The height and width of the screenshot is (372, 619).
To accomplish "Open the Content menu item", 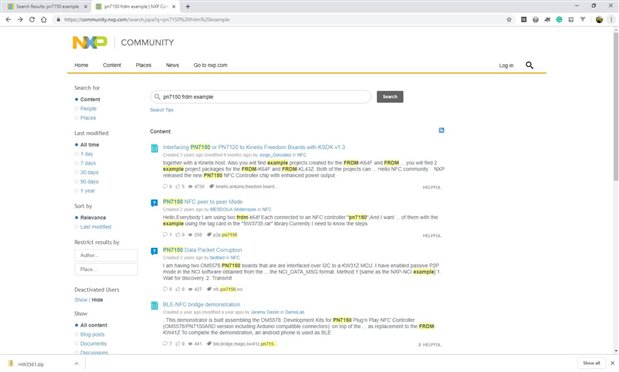I will [112, 65].
